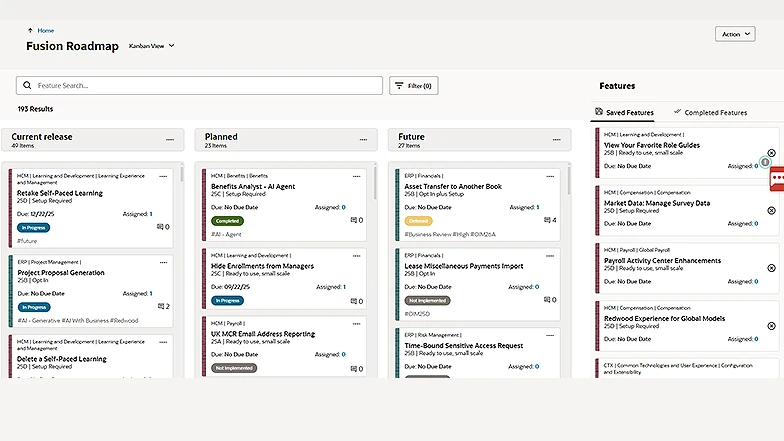Remove Market Data: Manage Survey Data saved feature
Image resolution: width=784 pixels, height=441 pixels.
(771, 210)
